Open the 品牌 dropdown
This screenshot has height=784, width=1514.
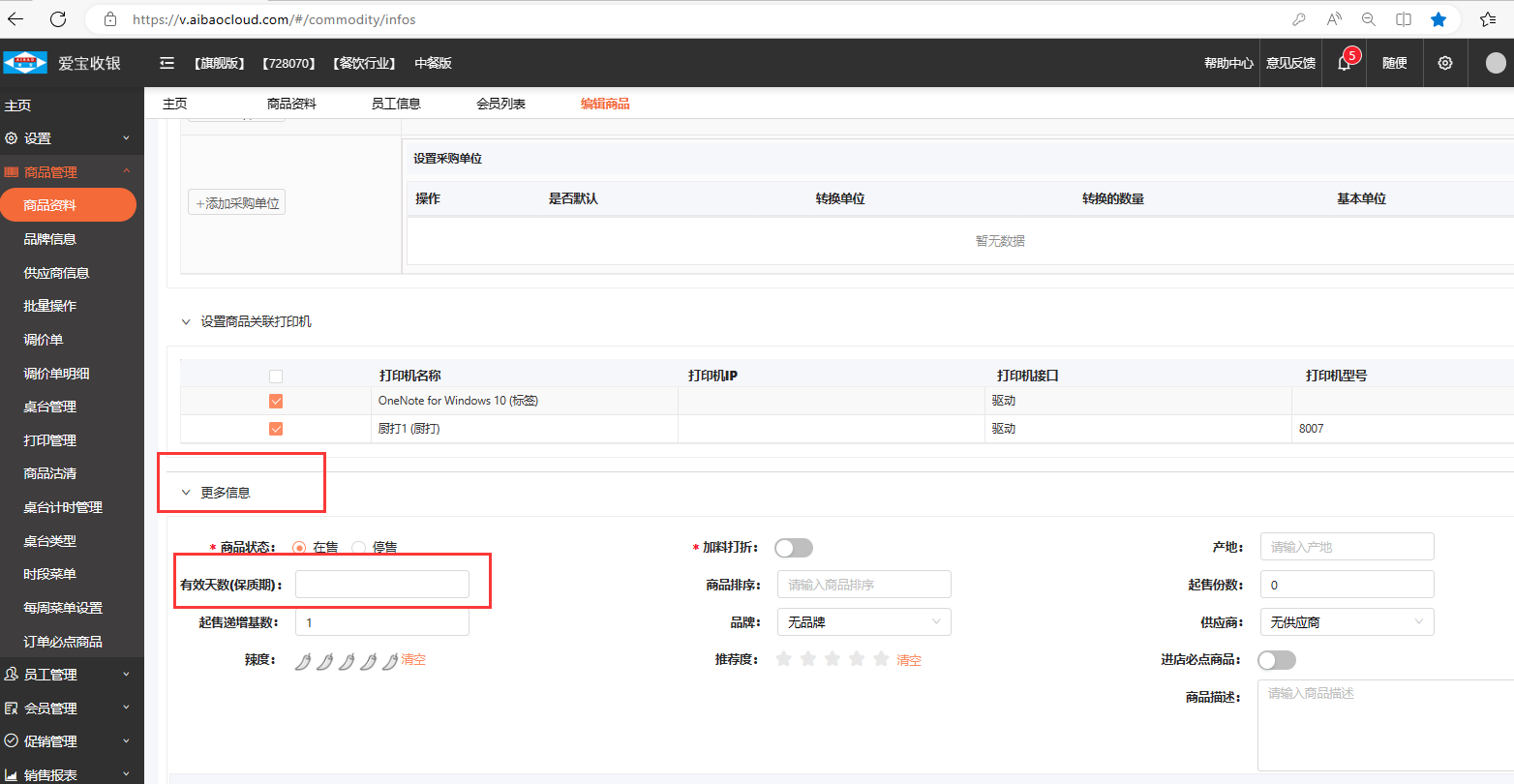863,622
